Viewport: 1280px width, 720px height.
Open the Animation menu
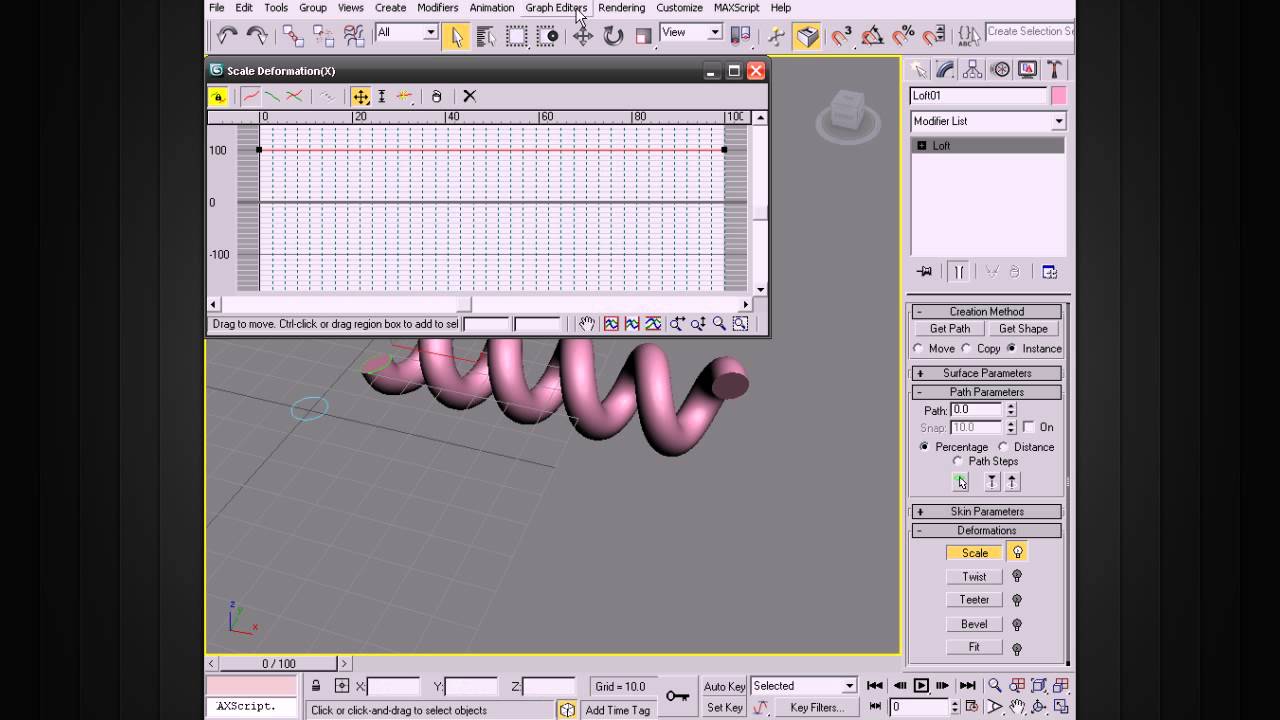click(x=492, y=8)
